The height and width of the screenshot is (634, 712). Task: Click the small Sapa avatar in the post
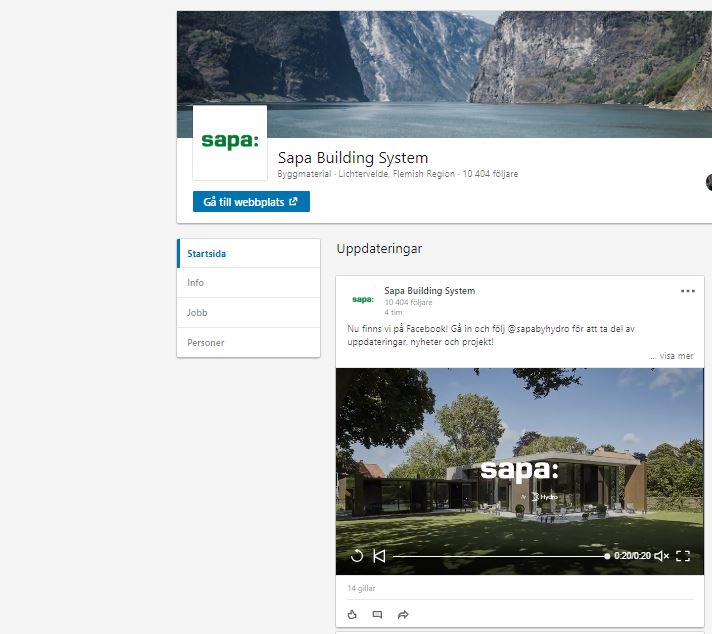363,299
